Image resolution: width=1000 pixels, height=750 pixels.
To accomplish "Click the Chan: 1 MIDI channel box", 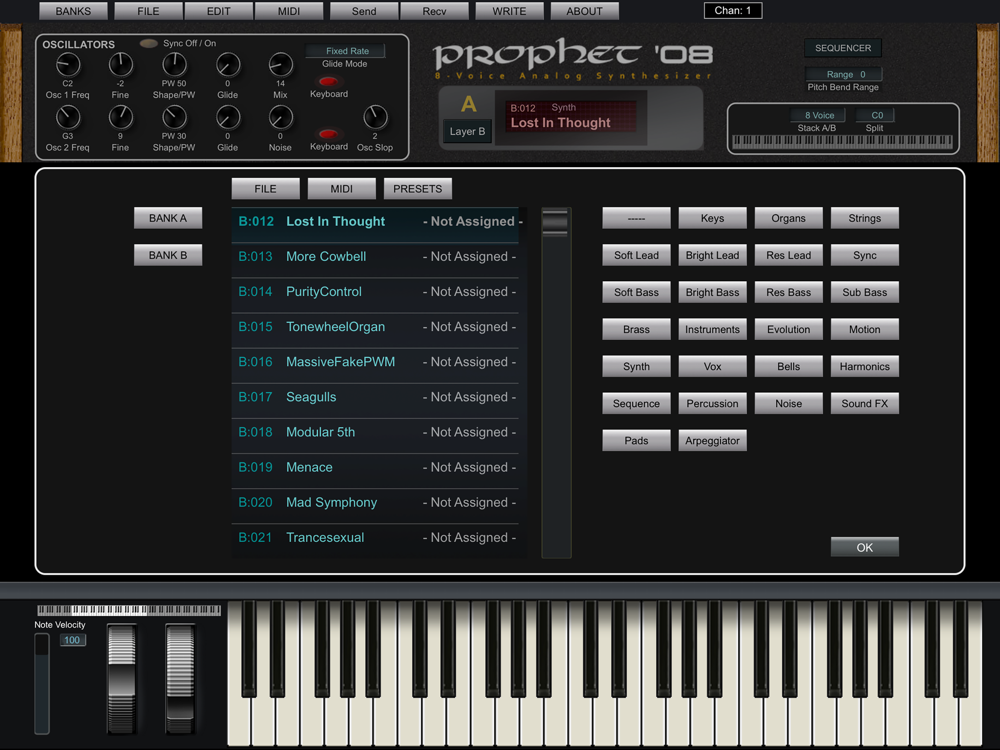I will click(x=733, y=10).
